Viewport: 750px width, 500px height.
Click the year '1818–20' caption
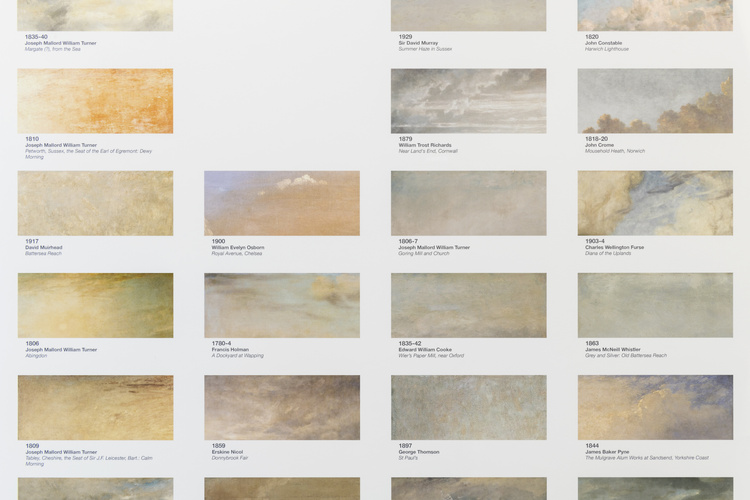click(596, 139)
